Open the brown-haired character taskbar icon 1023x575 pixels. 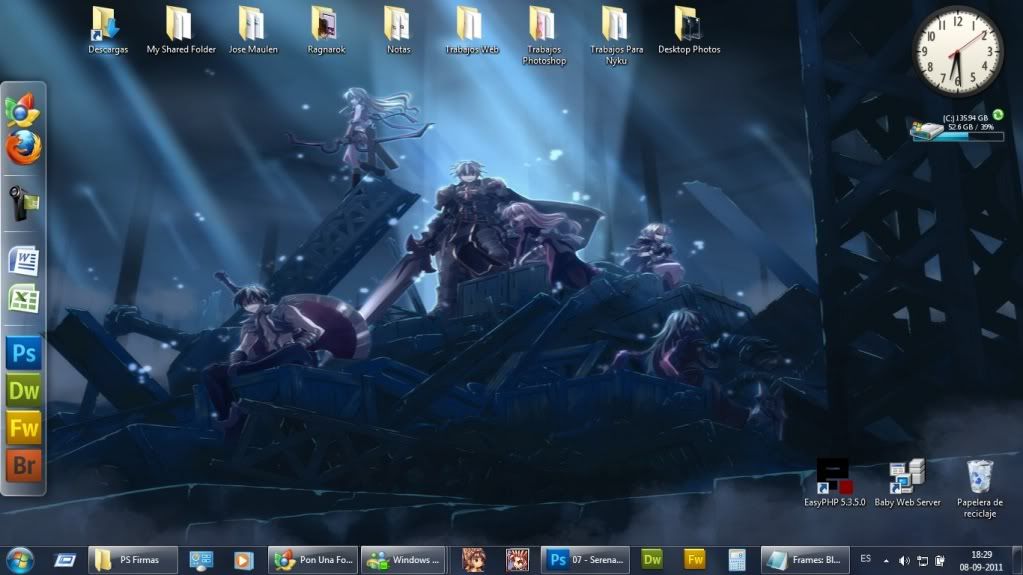click(x=474, y=560)
